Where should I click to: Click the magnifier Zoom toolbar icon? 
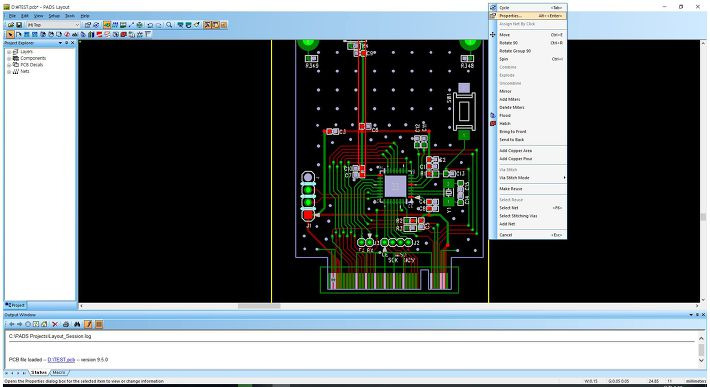coord(169,25)
